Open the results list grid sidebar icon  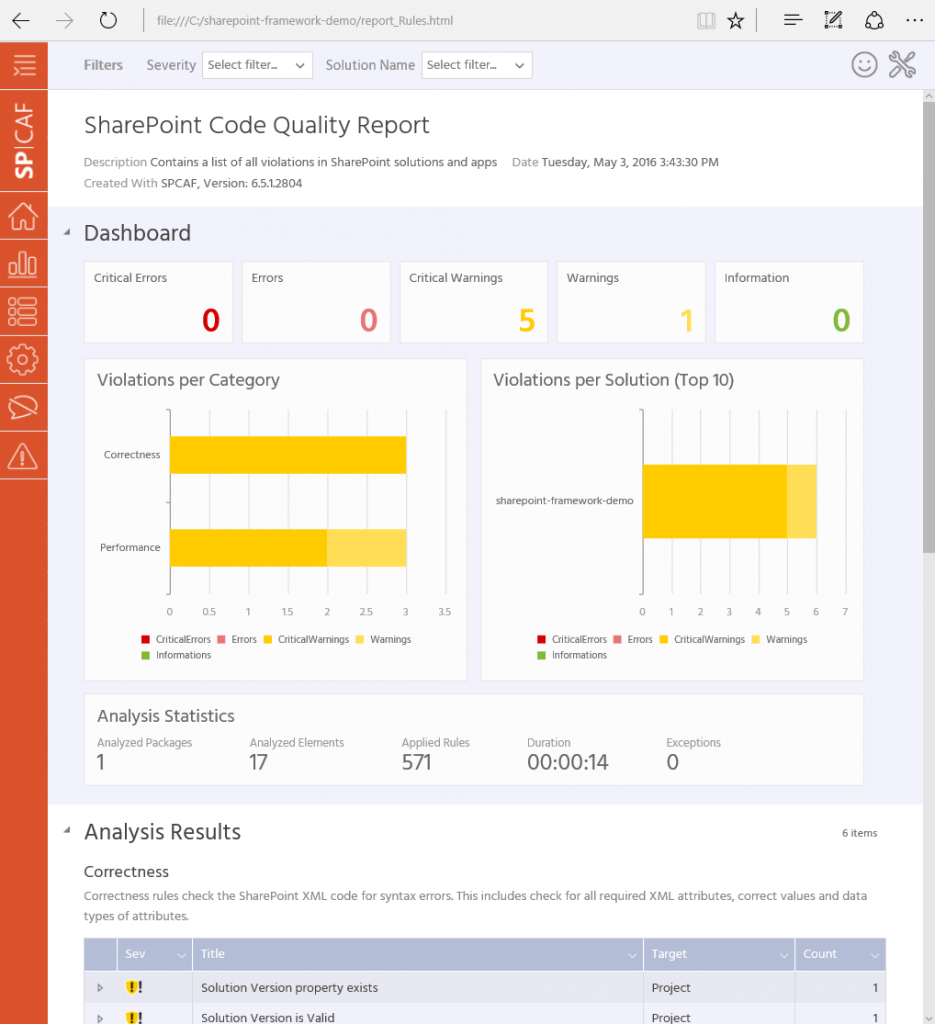pyautogui.click(x=23, y=312)
